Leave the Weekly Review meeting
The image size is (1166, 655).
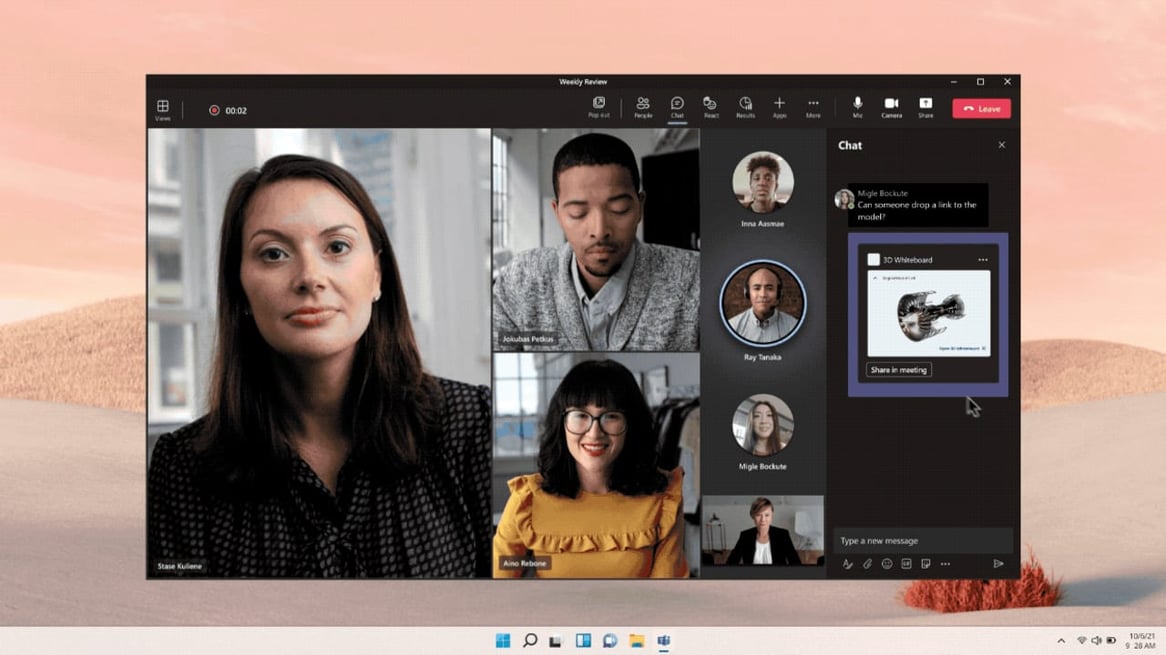[x=981, y=108]
